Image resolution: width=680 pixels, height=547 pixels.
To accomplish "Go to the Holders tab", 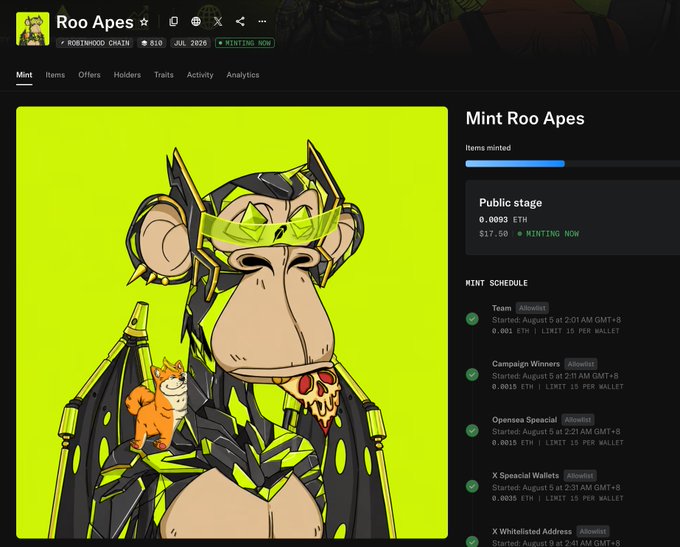I will [x=127, y=75].
